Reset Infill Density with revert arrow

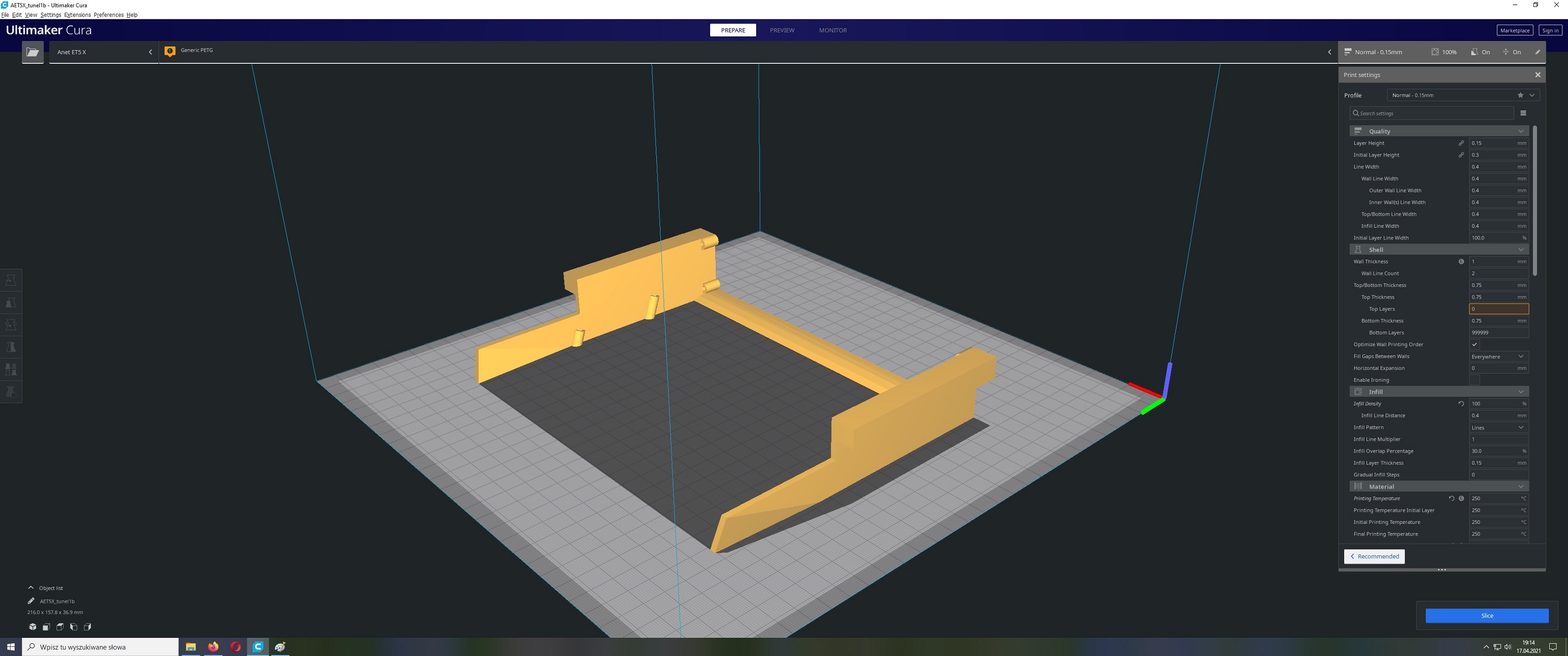[1461, 403]
